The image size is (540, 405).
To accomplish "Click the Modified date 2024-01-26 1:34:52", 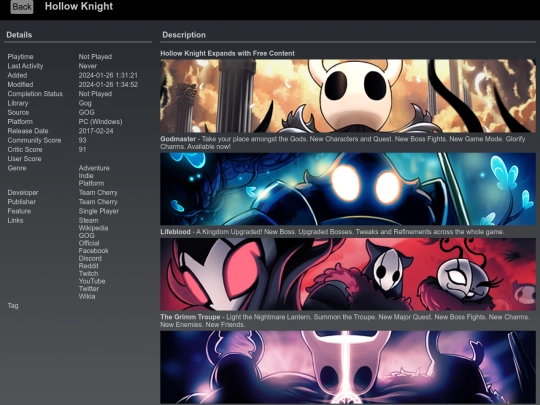I will 108,84.
